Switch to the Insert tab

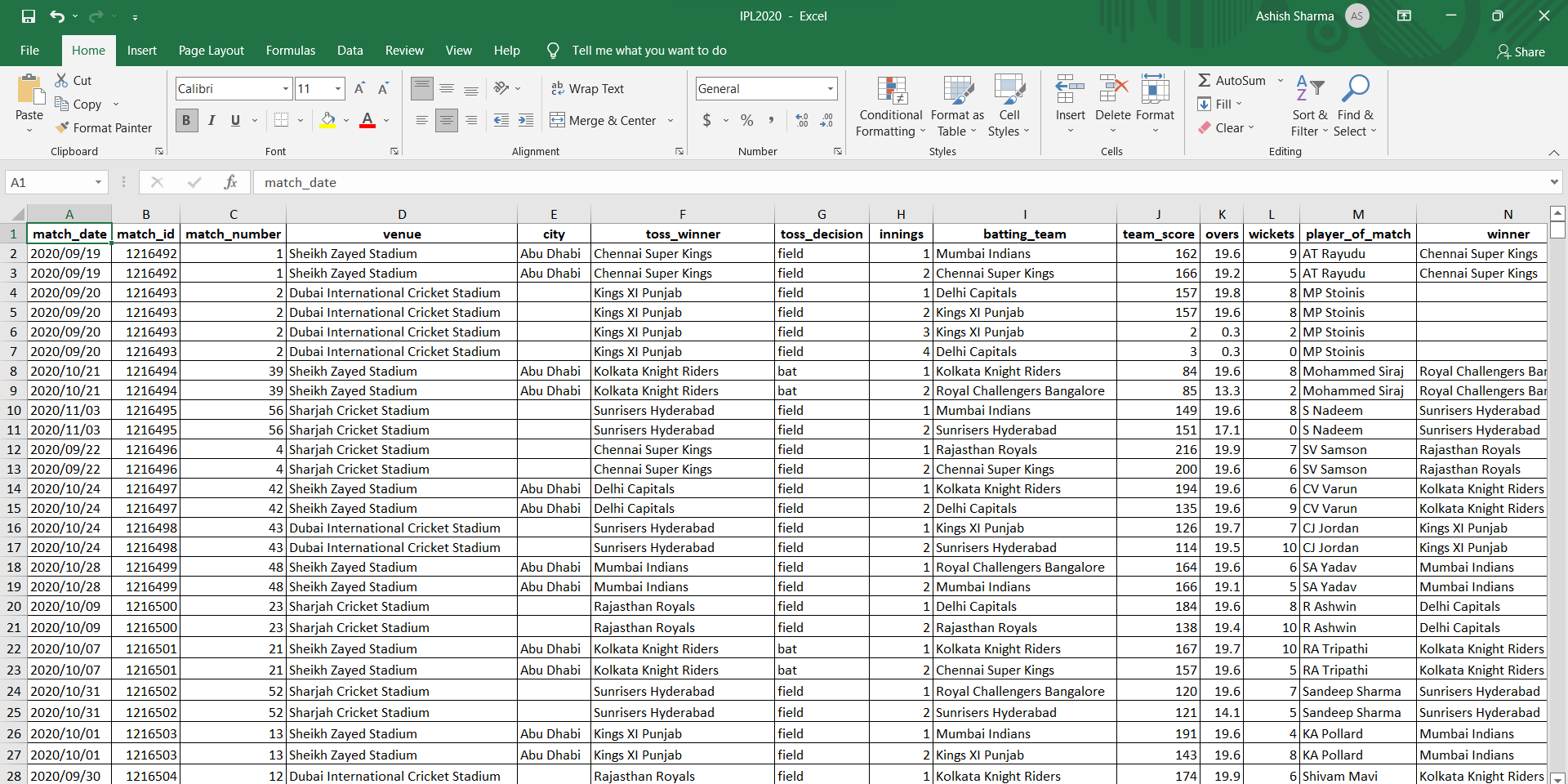142,51
